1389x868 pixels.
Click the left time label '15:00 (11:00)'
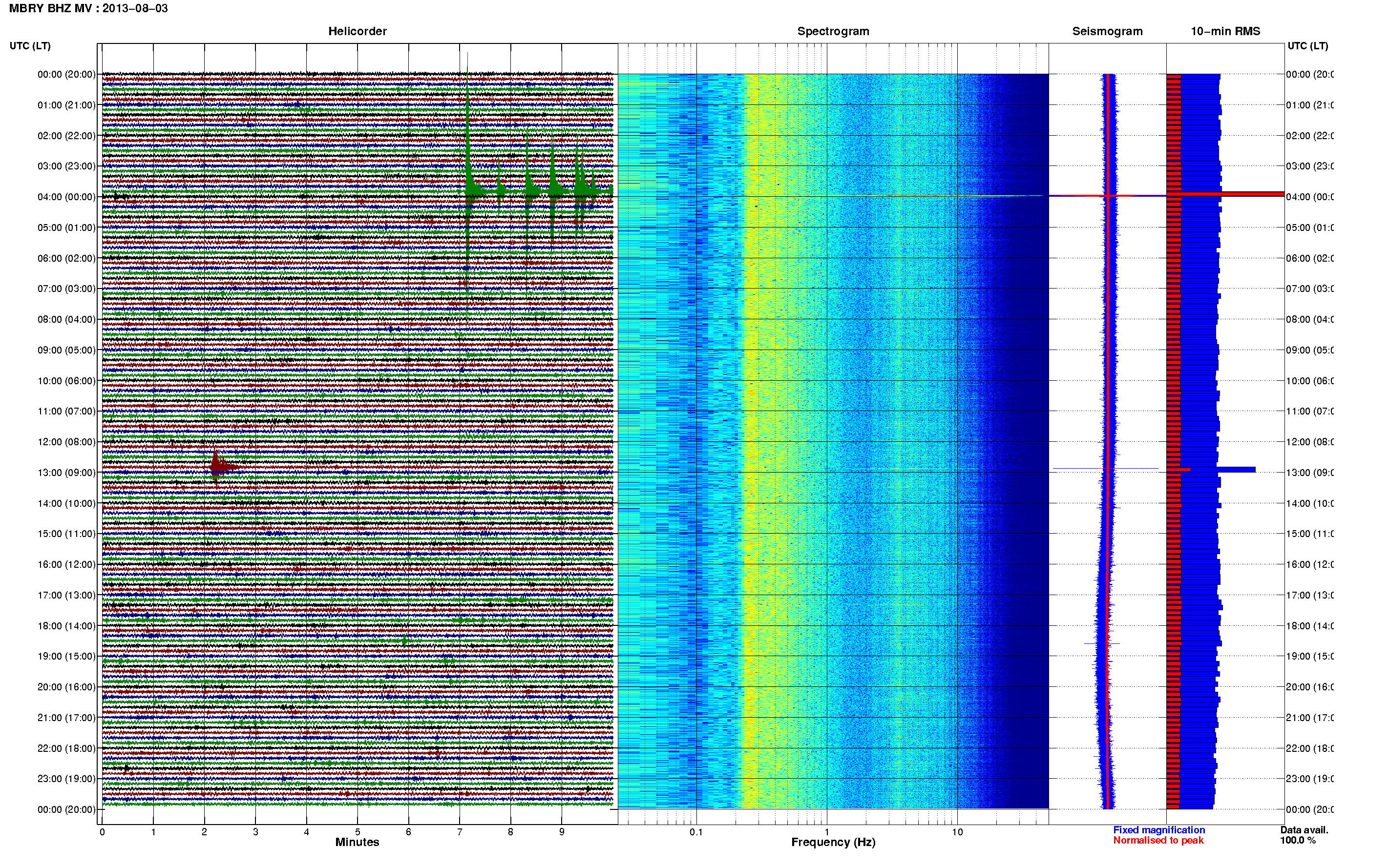(x=66, y=534)
